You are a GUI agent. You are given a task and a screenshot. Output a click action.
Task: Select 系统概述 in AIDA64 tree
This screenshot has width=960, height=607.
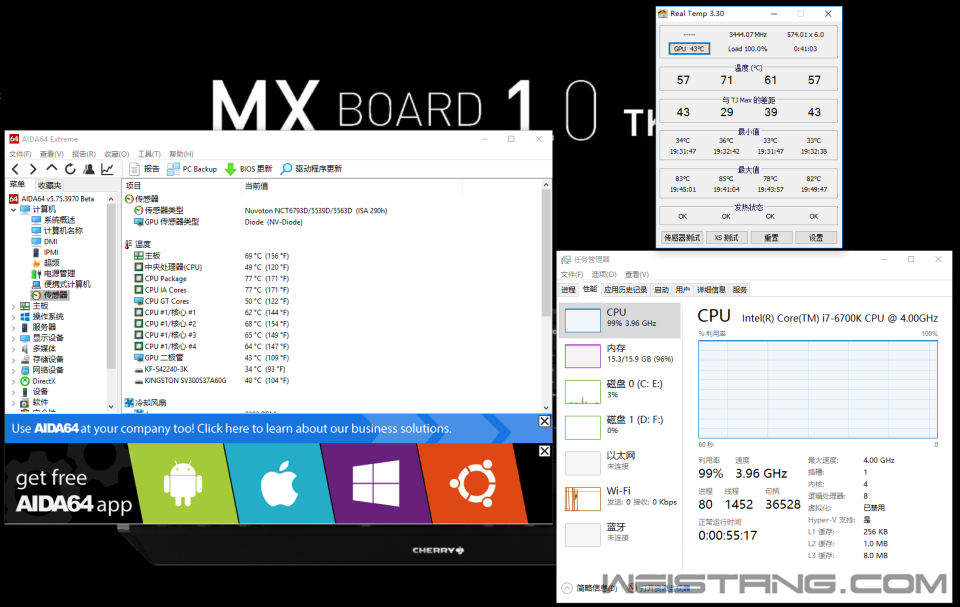(x=54, y=220)
